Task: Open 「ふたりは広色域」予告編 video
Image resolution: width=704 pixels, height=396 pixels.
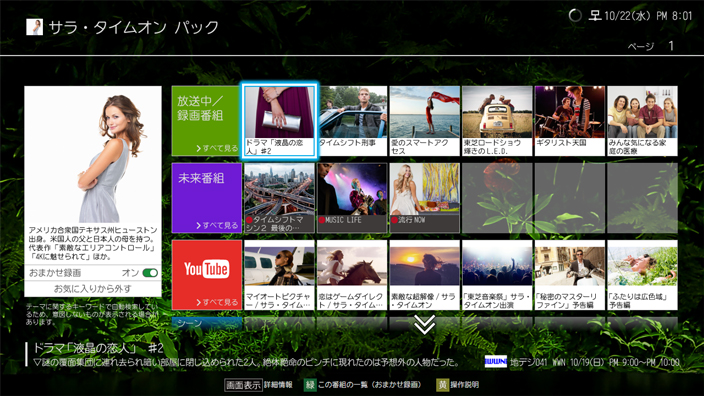Action: pos(642,275)
